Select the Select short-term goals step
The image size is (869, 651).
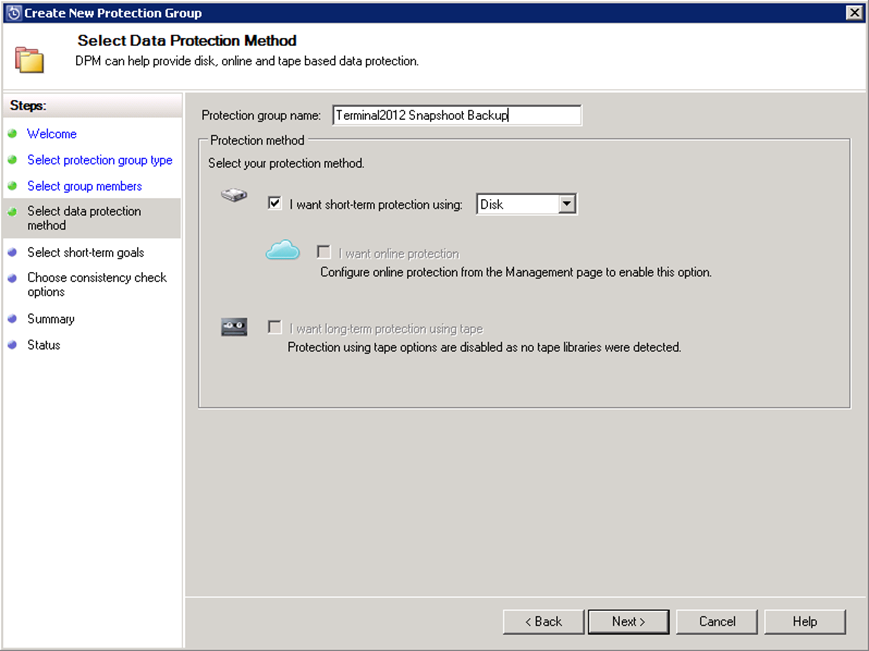[85, 252]
